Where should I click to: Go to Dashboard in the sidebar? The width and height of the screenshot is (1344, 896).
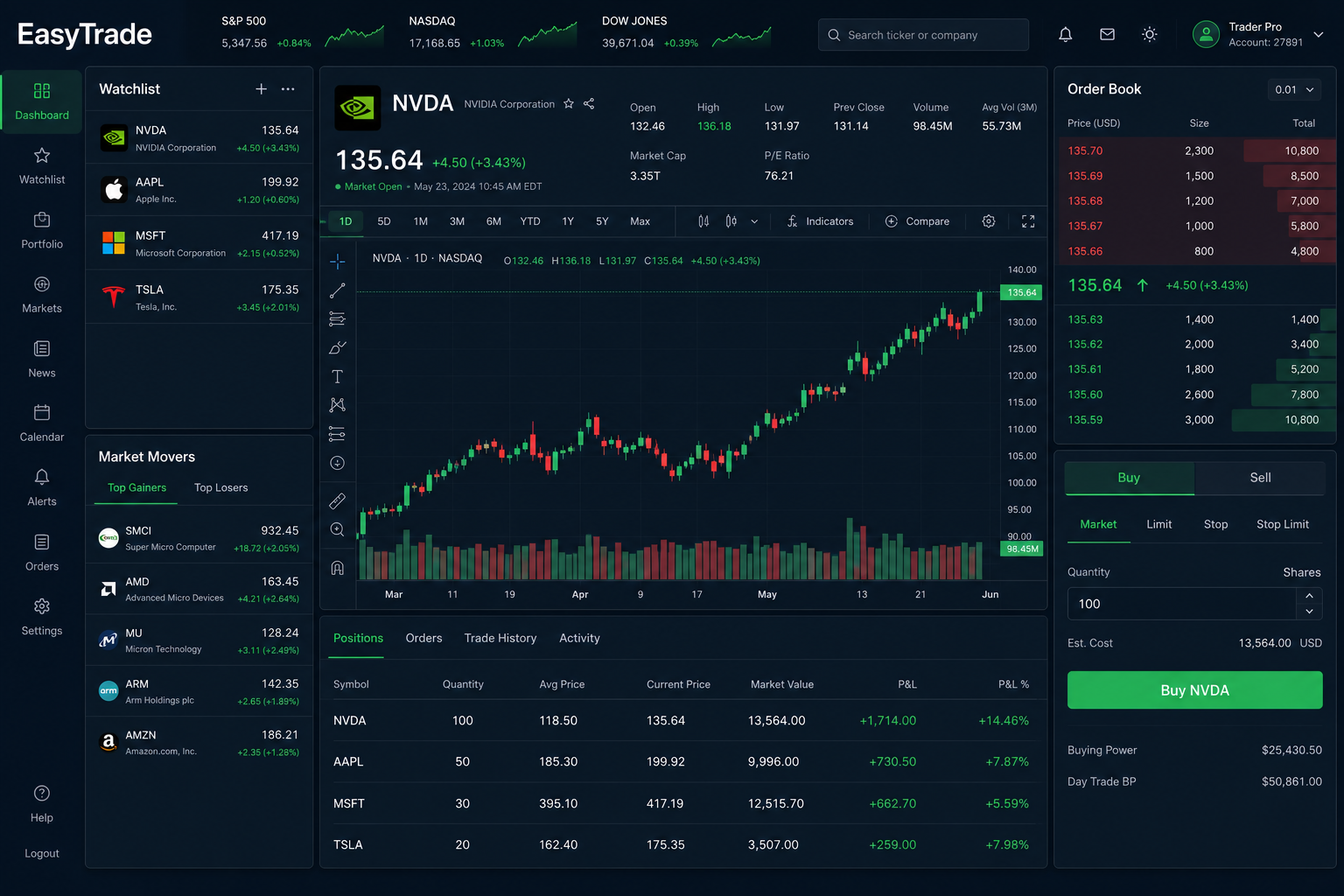pos(42,101)
